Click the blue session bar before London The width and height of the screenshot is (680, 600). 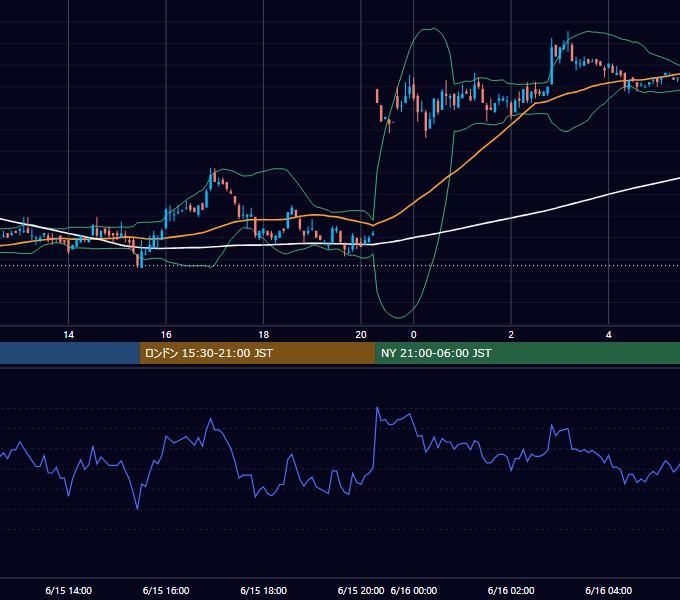coord(69,353)
